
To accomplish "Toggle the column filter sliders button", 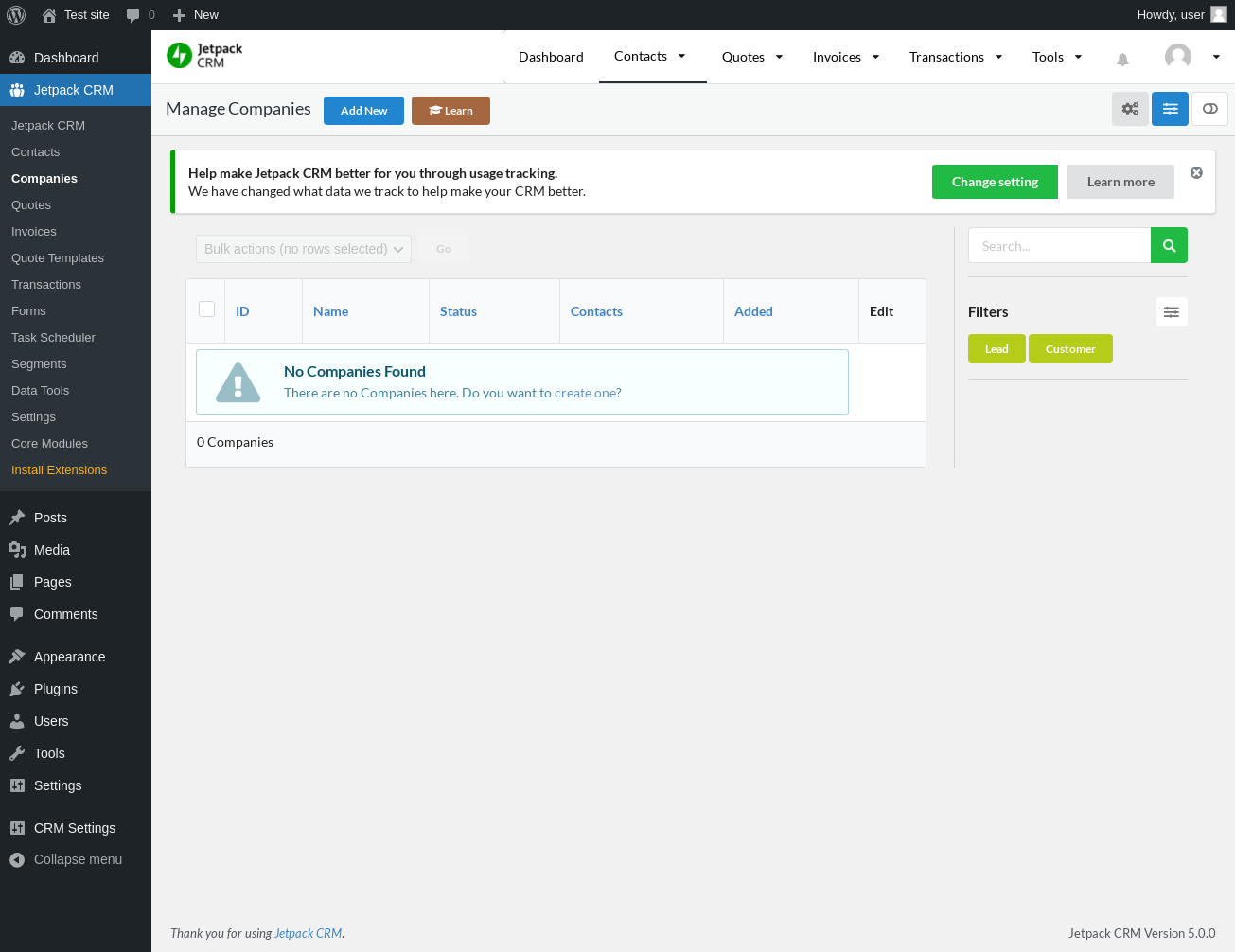I will pos(1170,109).
